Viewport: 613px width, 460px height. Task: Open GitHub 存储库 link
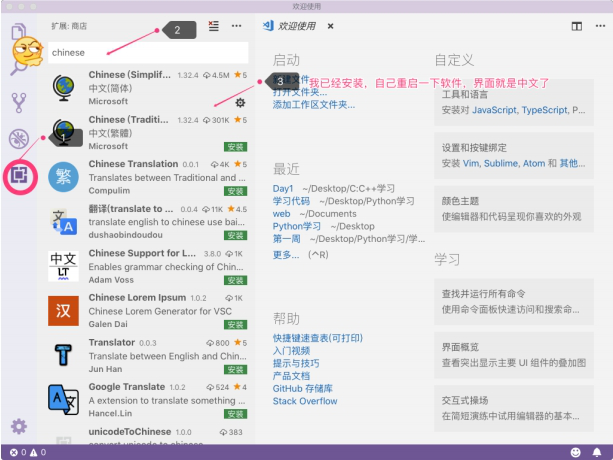(x=303, y=388)
